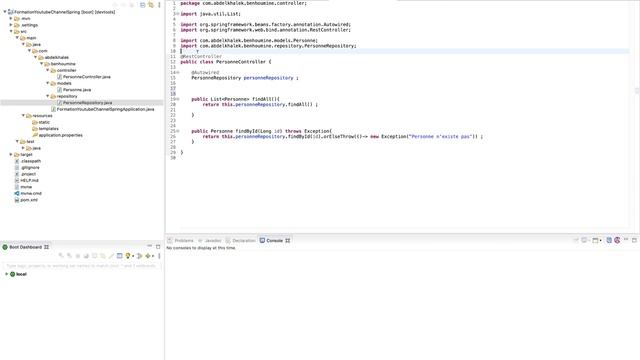Click open console icon in Boot Dashboard
640x360 pixels.
coord(120,256)
